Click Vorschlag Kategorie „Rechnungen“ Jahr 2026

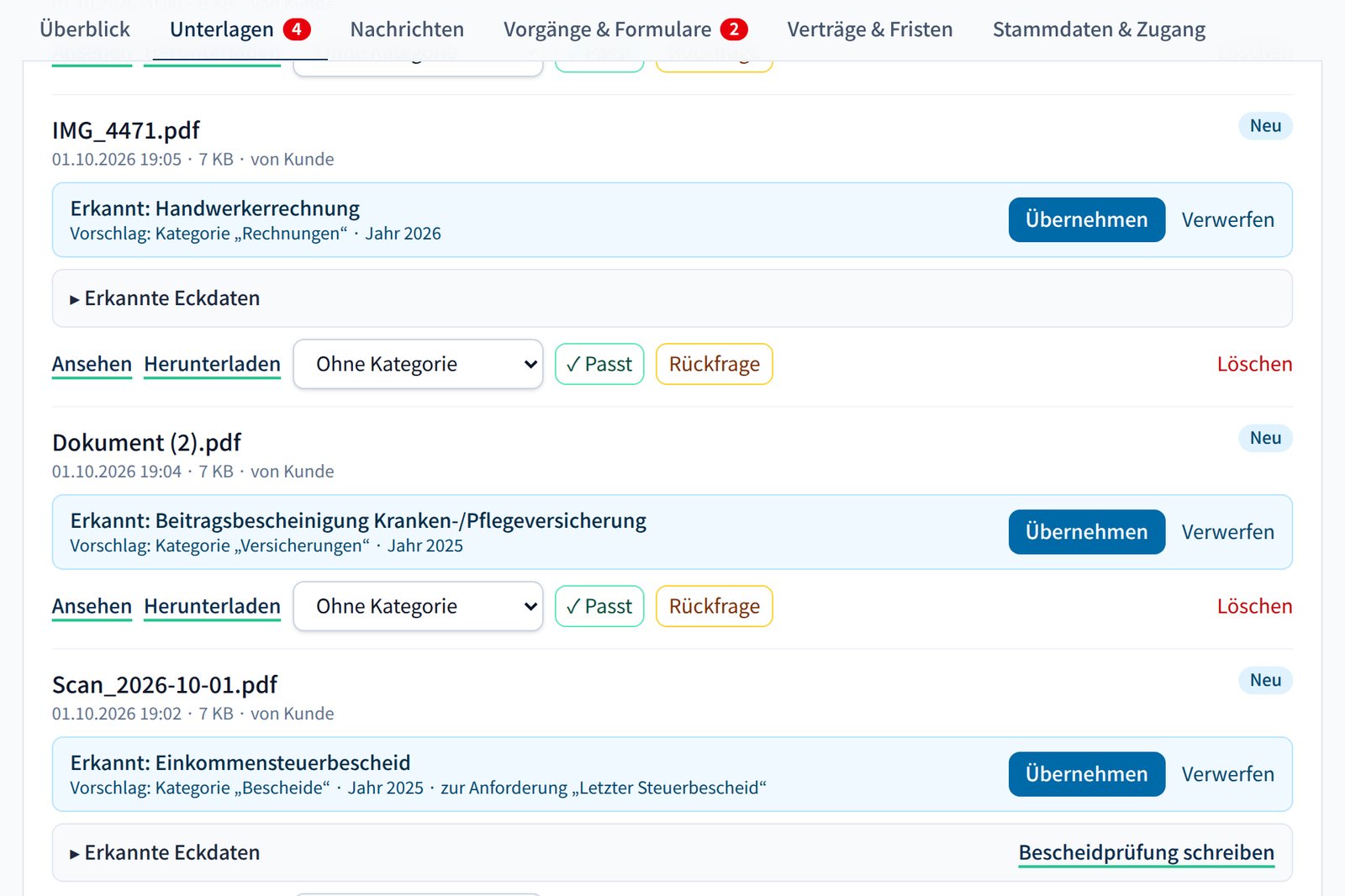256,234
